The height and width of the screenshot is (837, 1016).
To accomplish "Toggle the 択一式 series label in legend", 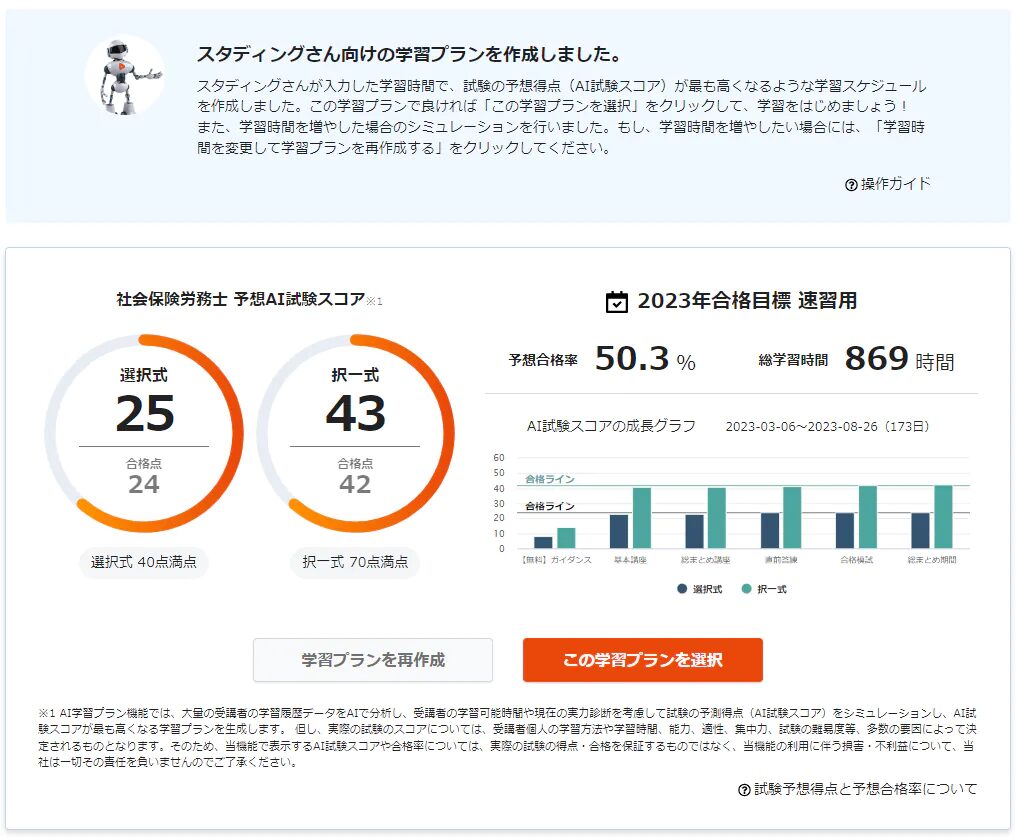I will pyautogui.click(x=772, y=590).
